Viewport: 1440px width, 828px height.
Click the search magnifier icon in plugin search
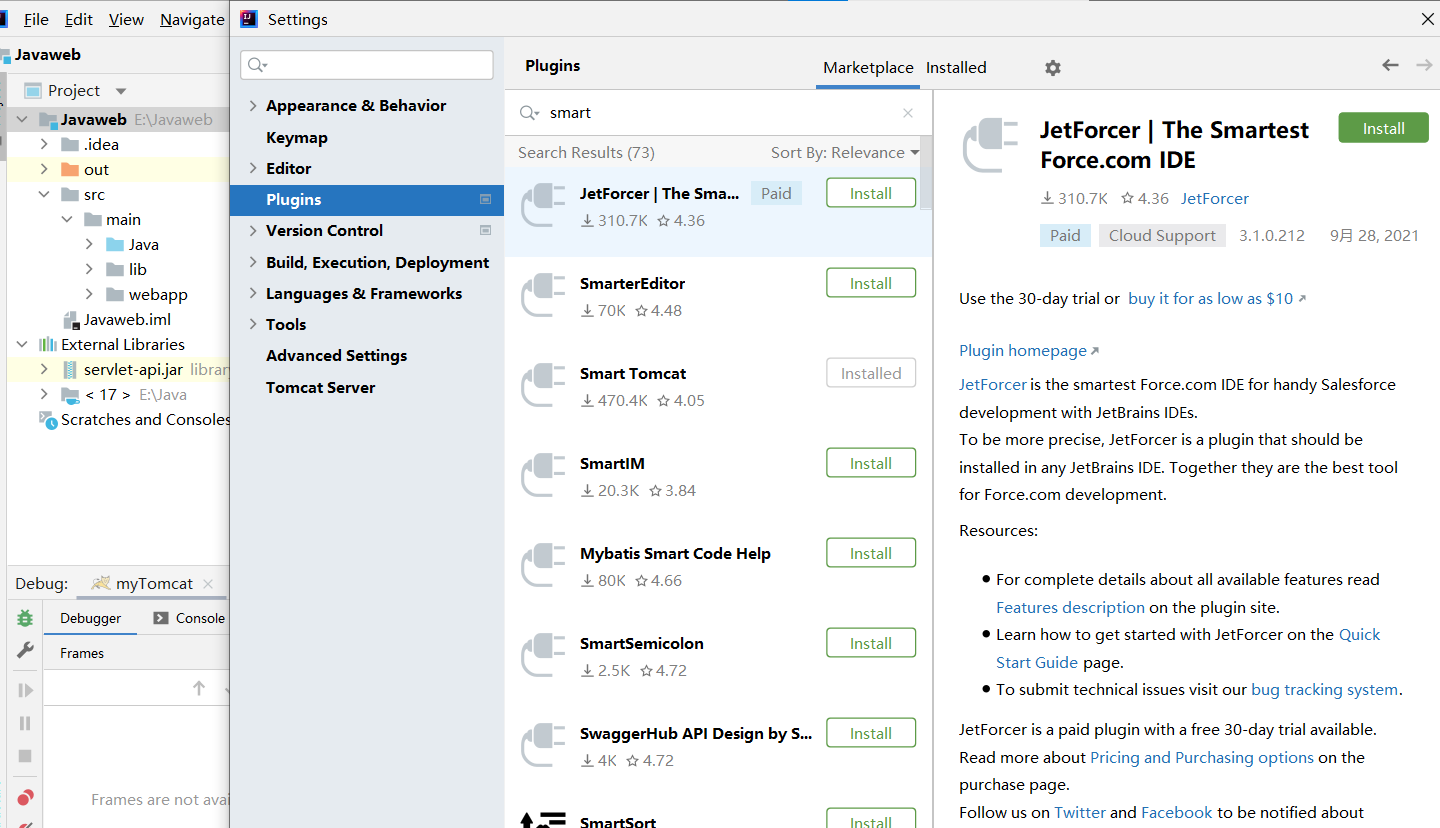tap(529, 113)
